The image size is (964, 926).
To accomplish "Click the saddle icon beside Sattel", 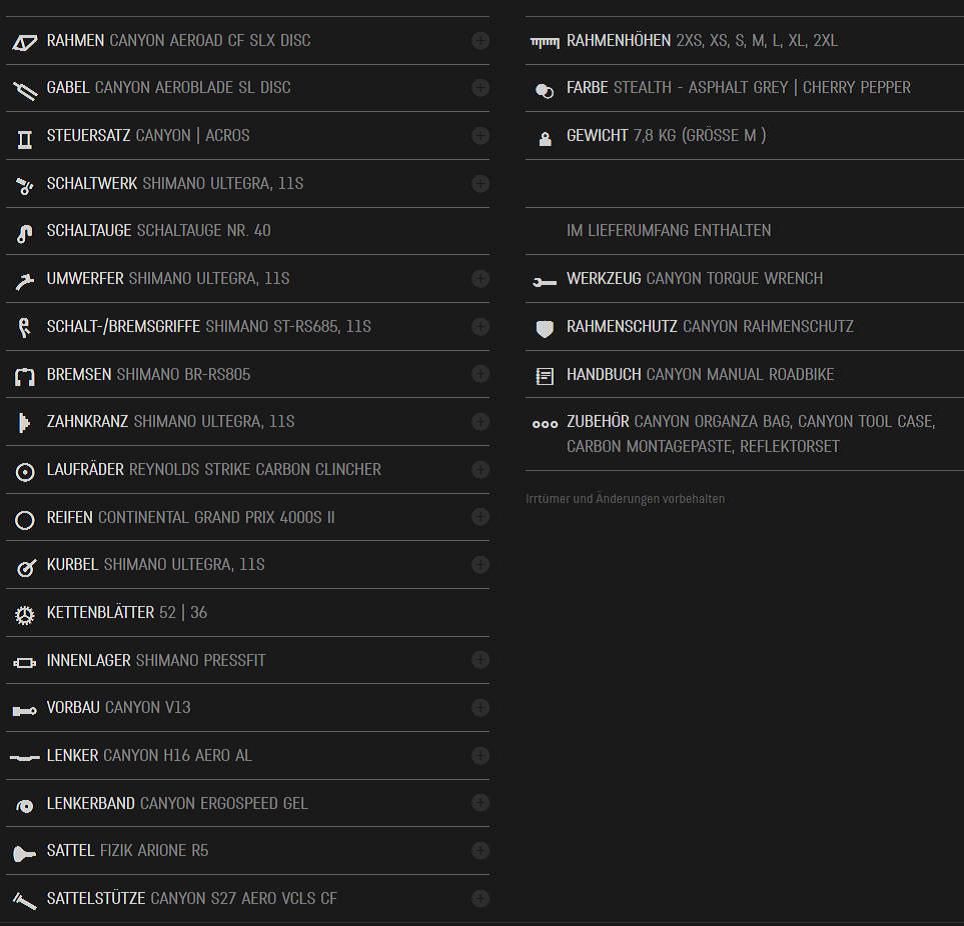I will coord(25,854).
